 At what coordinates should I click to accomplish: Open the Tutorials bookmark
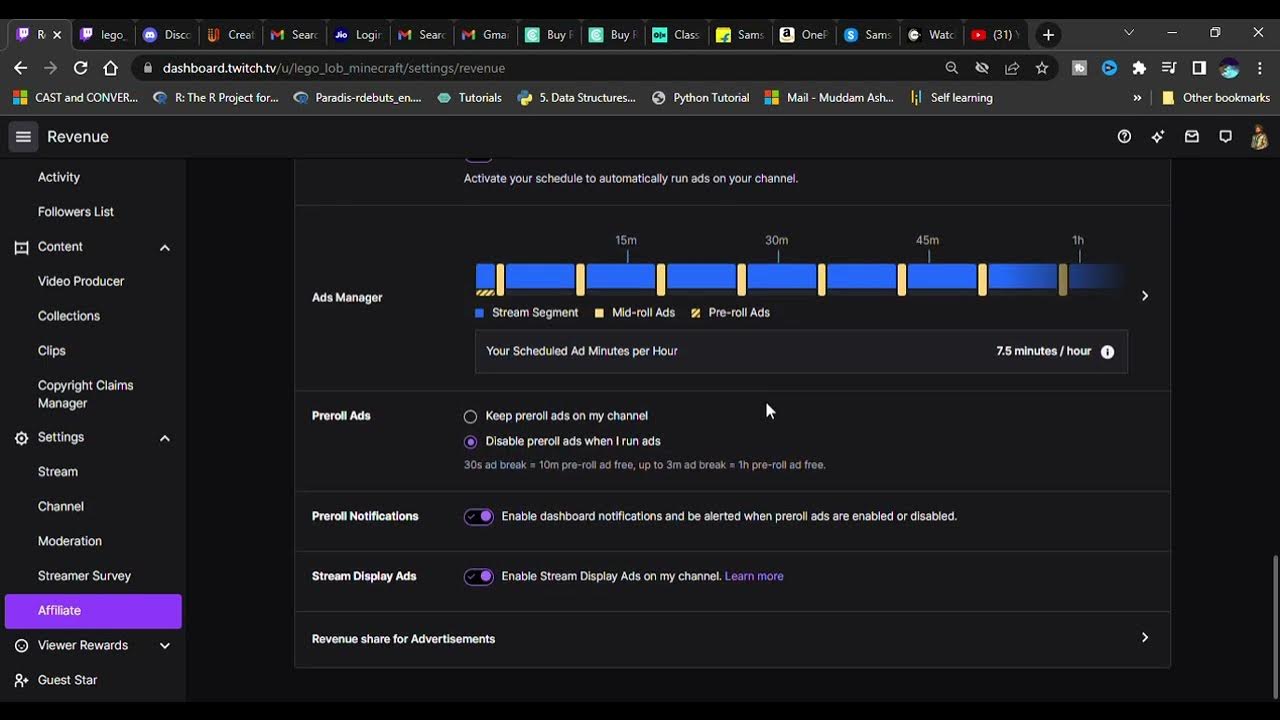pos(470,98)
